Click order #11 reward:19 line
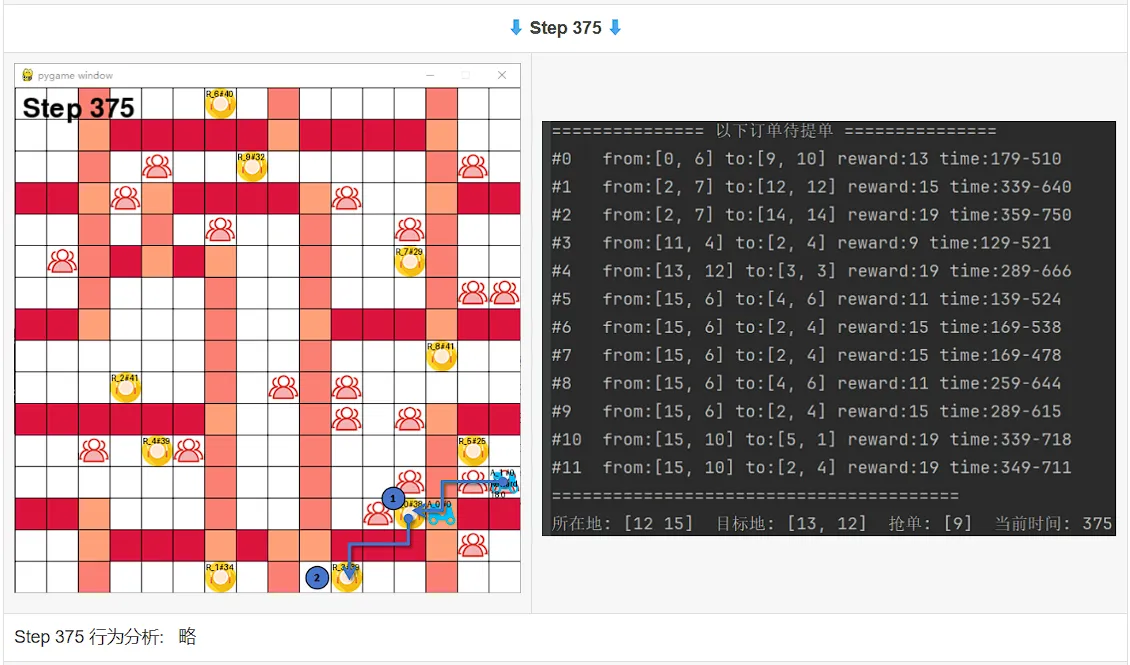 [811, 468]
